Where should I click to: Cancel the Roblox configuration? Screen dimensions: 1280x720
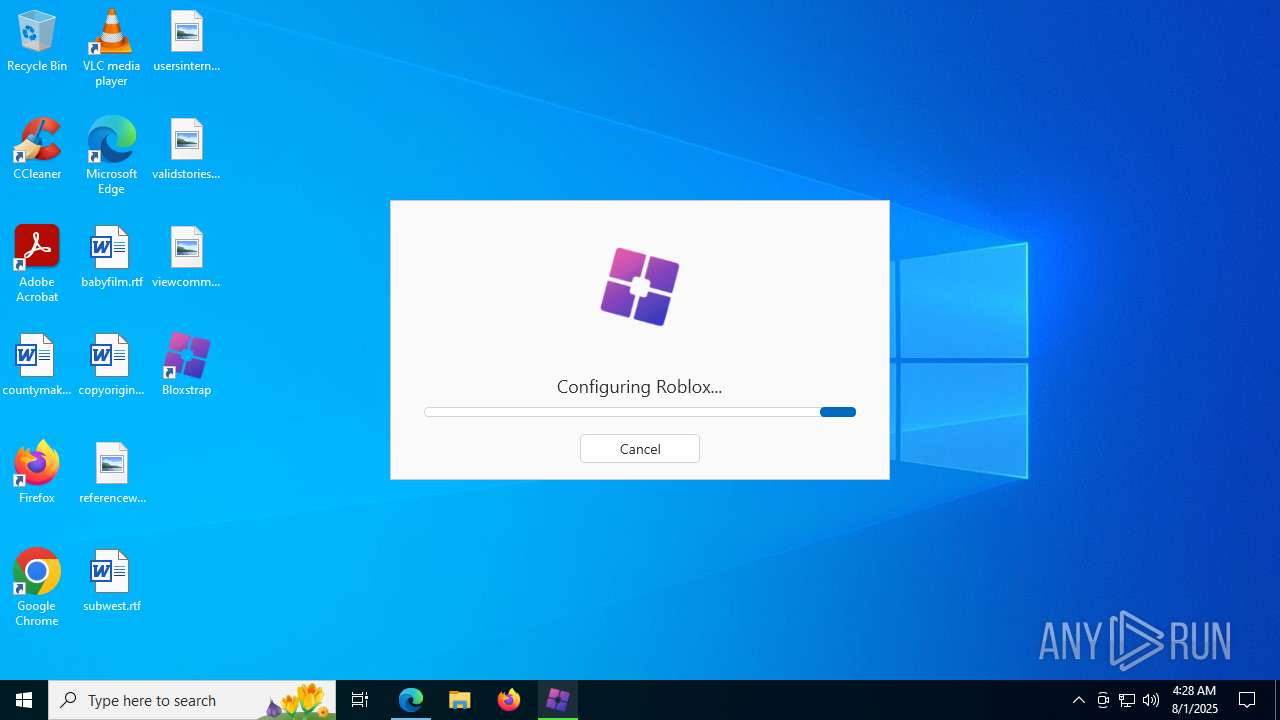coord(640,449)
